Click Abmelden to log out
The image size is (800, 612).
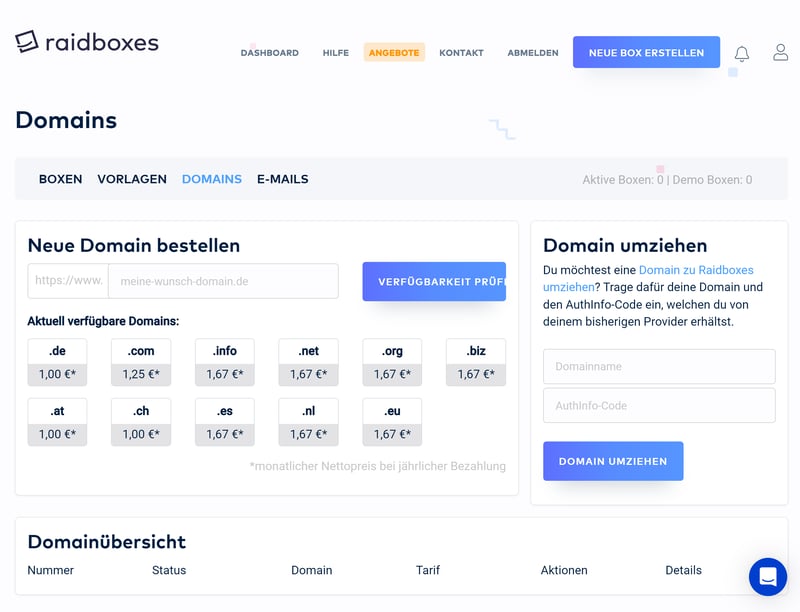533,53
